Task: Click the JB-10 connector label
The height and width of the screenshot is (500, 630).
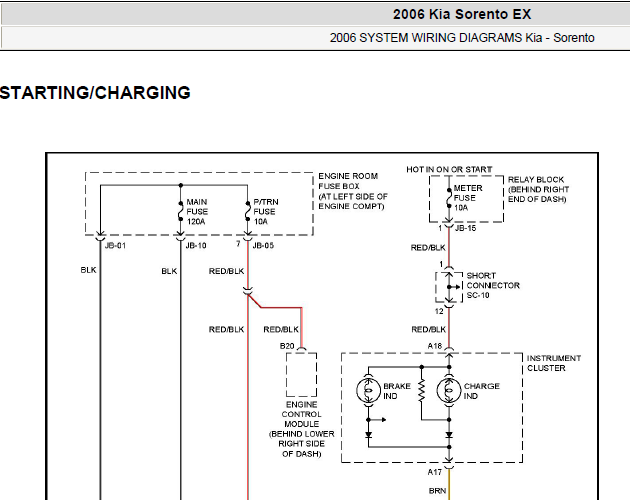Action: (196, 246)
